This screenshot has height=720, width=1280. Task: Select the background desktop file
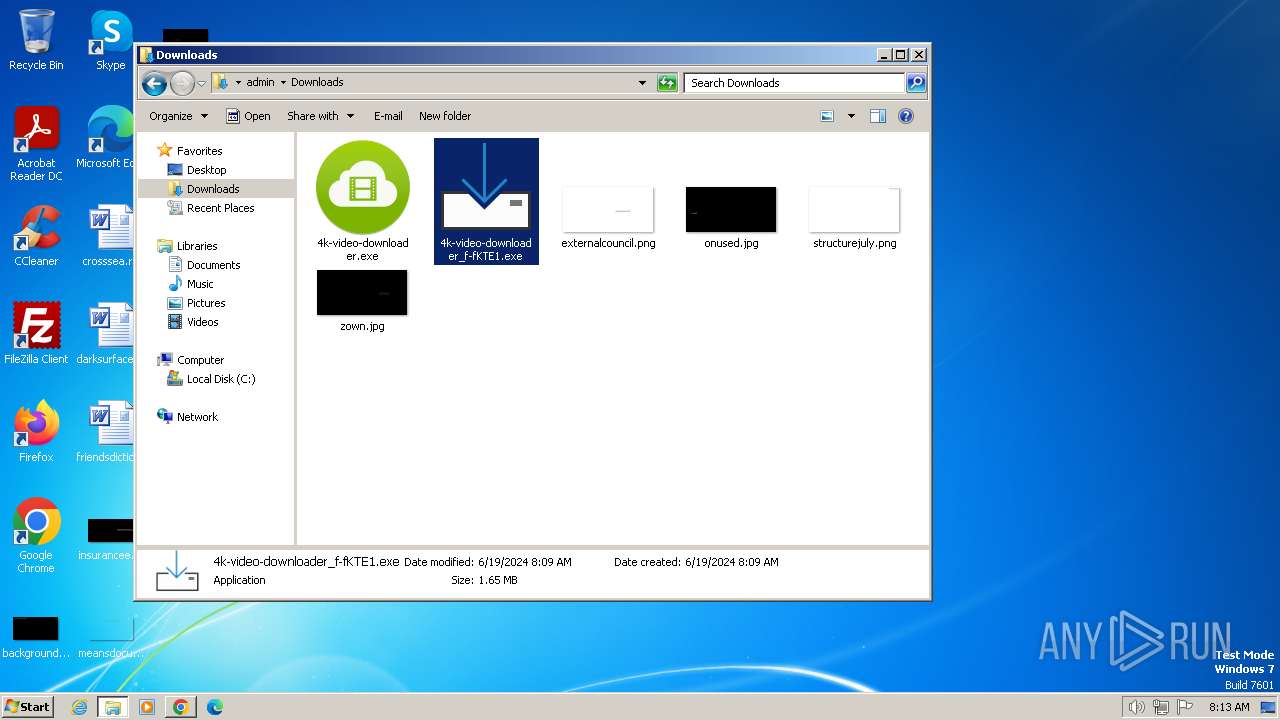click(36, 637)
